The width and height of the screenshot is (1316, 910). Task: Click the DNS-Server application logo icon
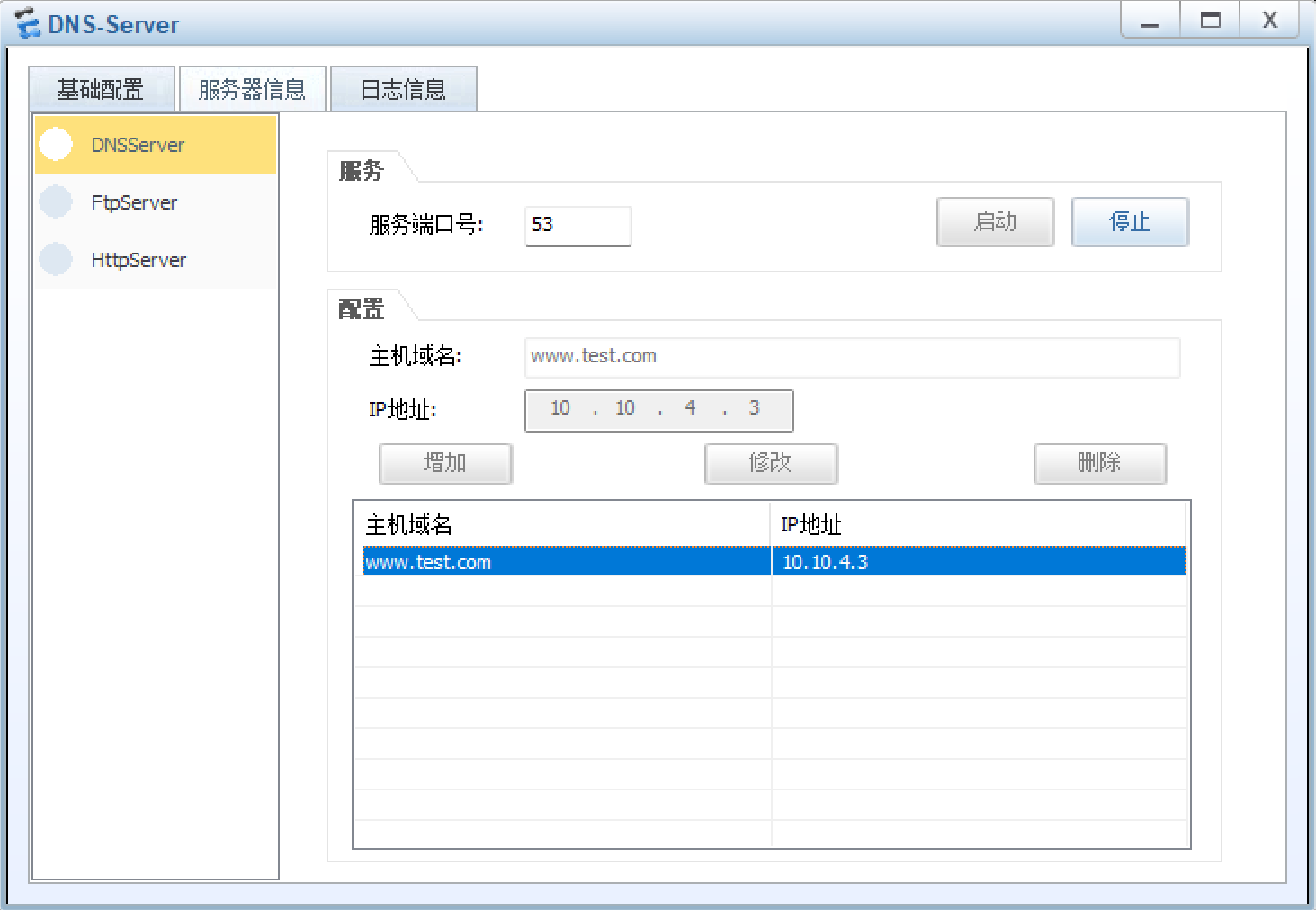[x=27, y=22]
